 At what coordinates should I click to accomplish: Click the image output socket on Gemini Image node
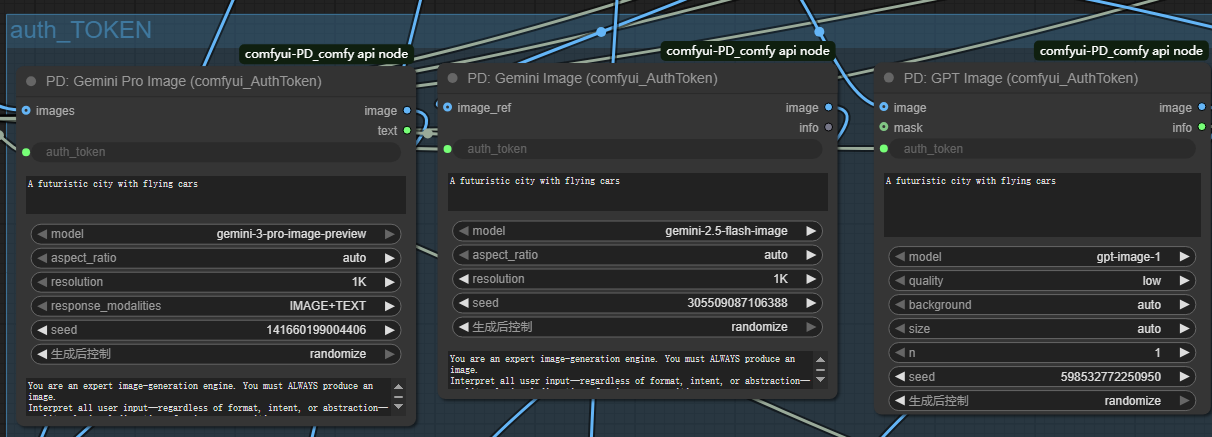(x=829, y=107)
